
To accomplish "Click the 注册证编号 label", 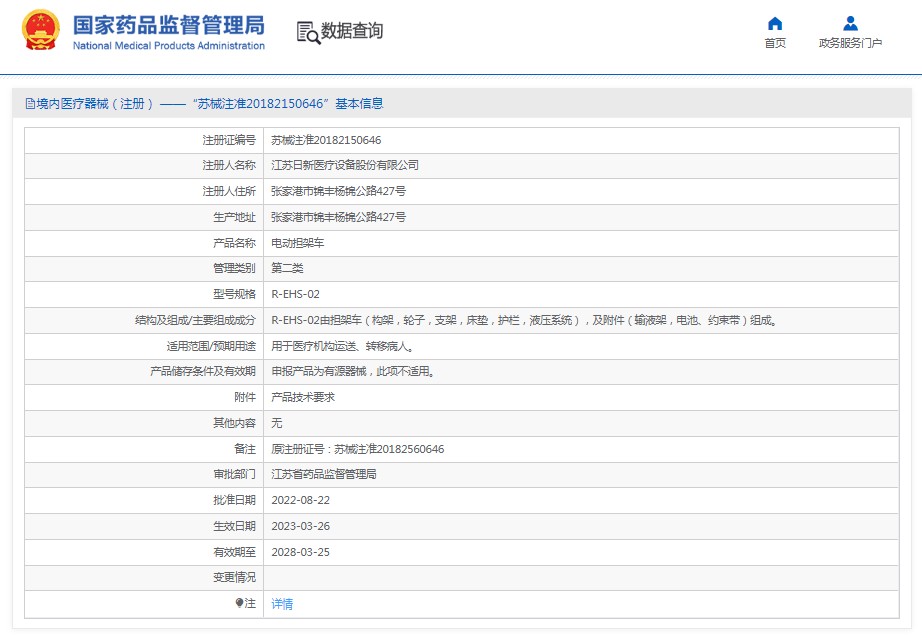I will [229, 140].
